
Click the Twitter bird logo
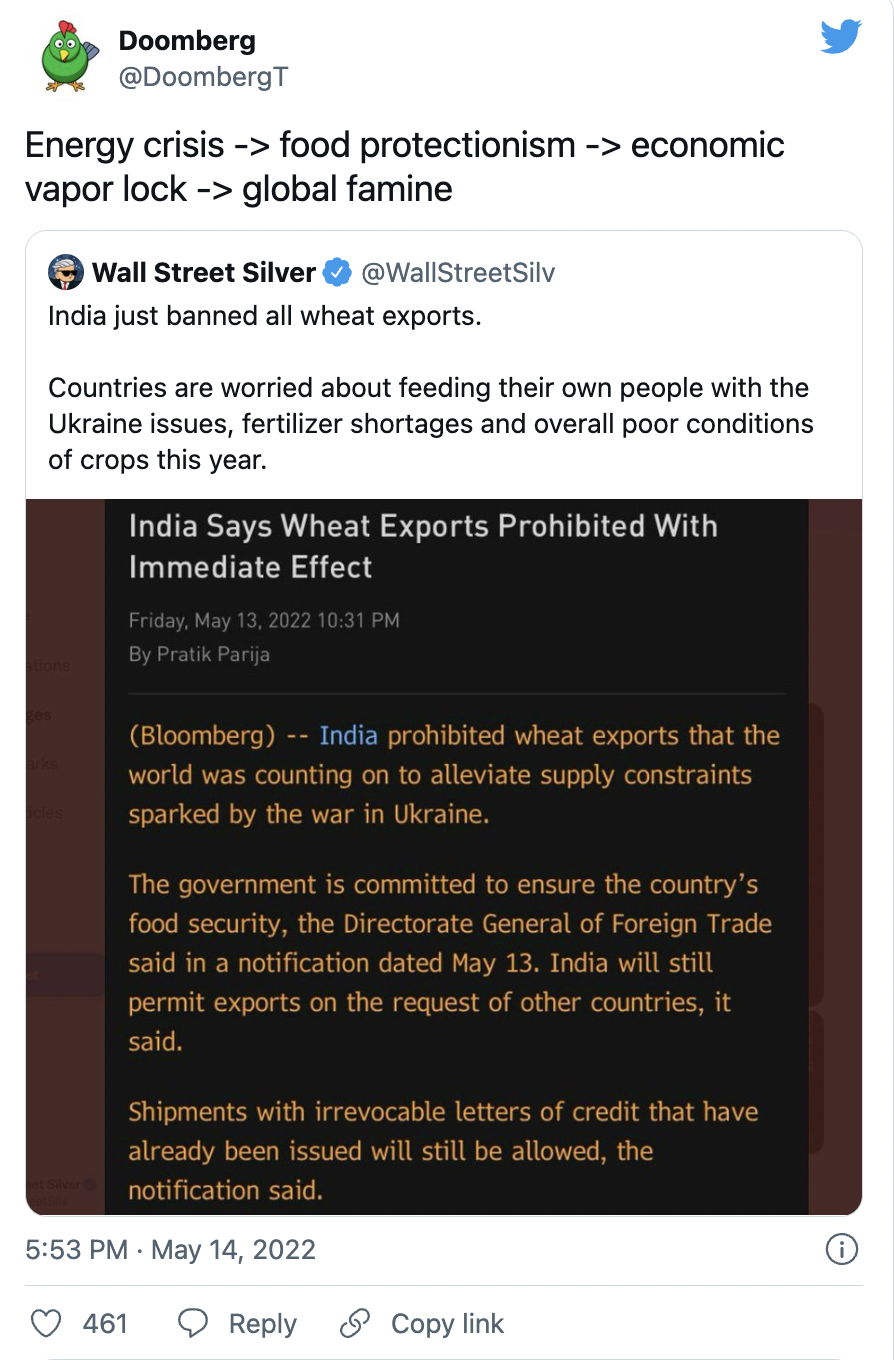point(841,38)
